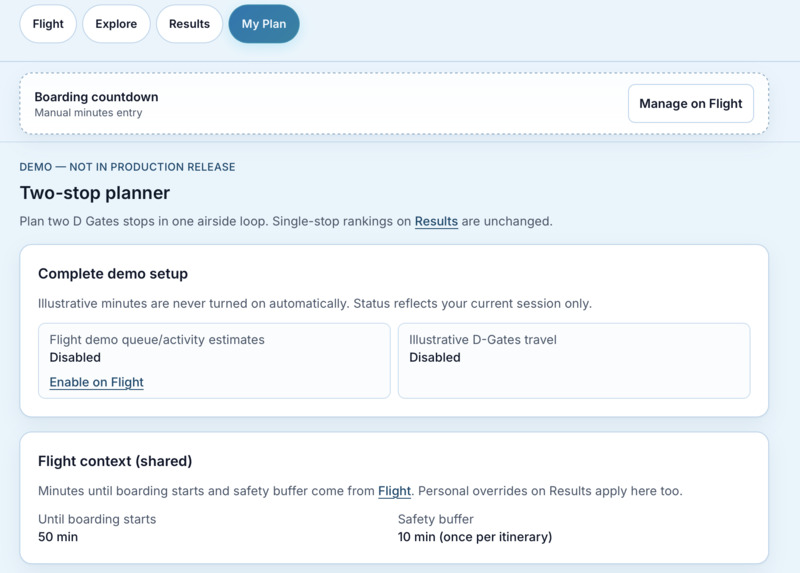Screen dimensions: 800x573
Task: Click the Two-stop planner heading
Action: click(x=95, y=193)
